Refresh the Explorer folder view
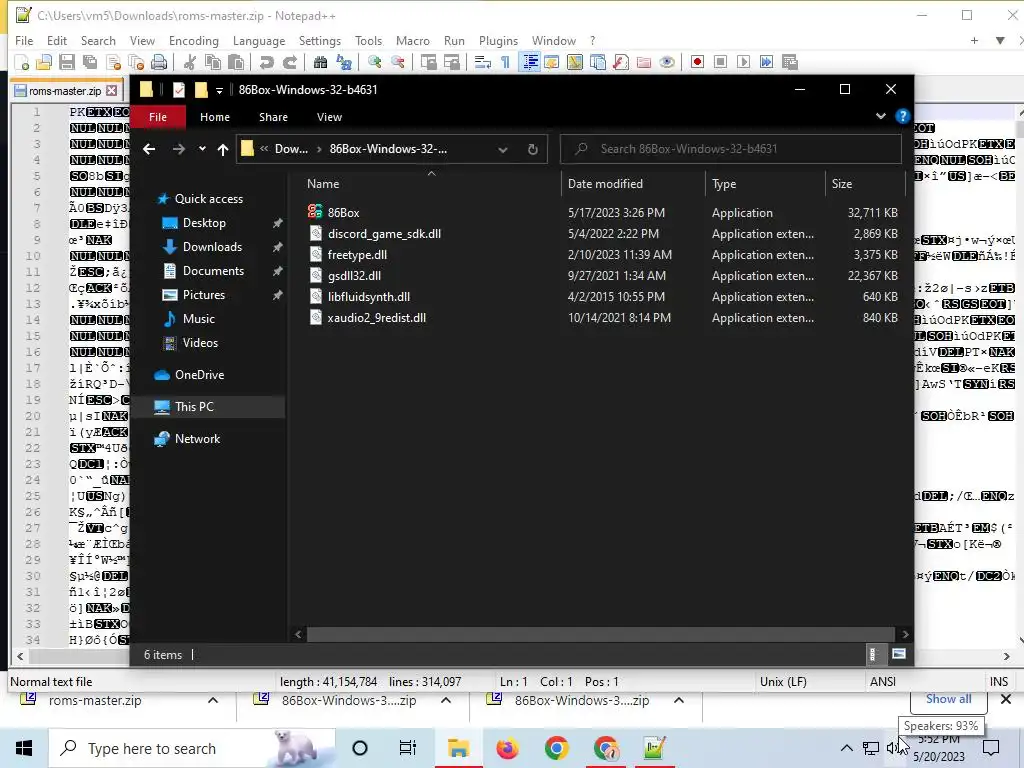The image size is (1024, 768). coord(532,149)
